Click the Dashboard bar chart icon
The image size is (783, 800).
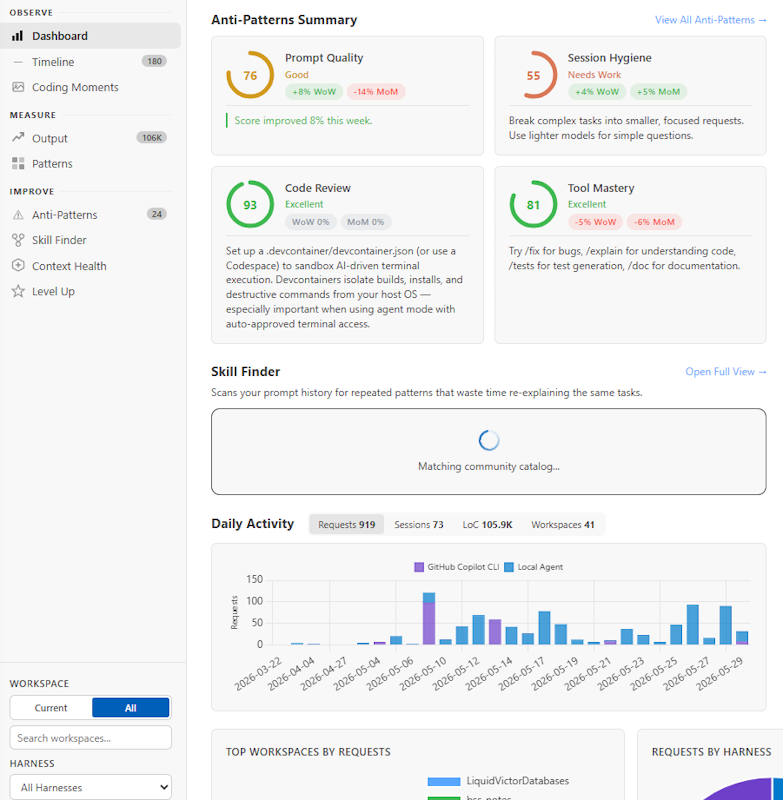(x=18, y=36)
